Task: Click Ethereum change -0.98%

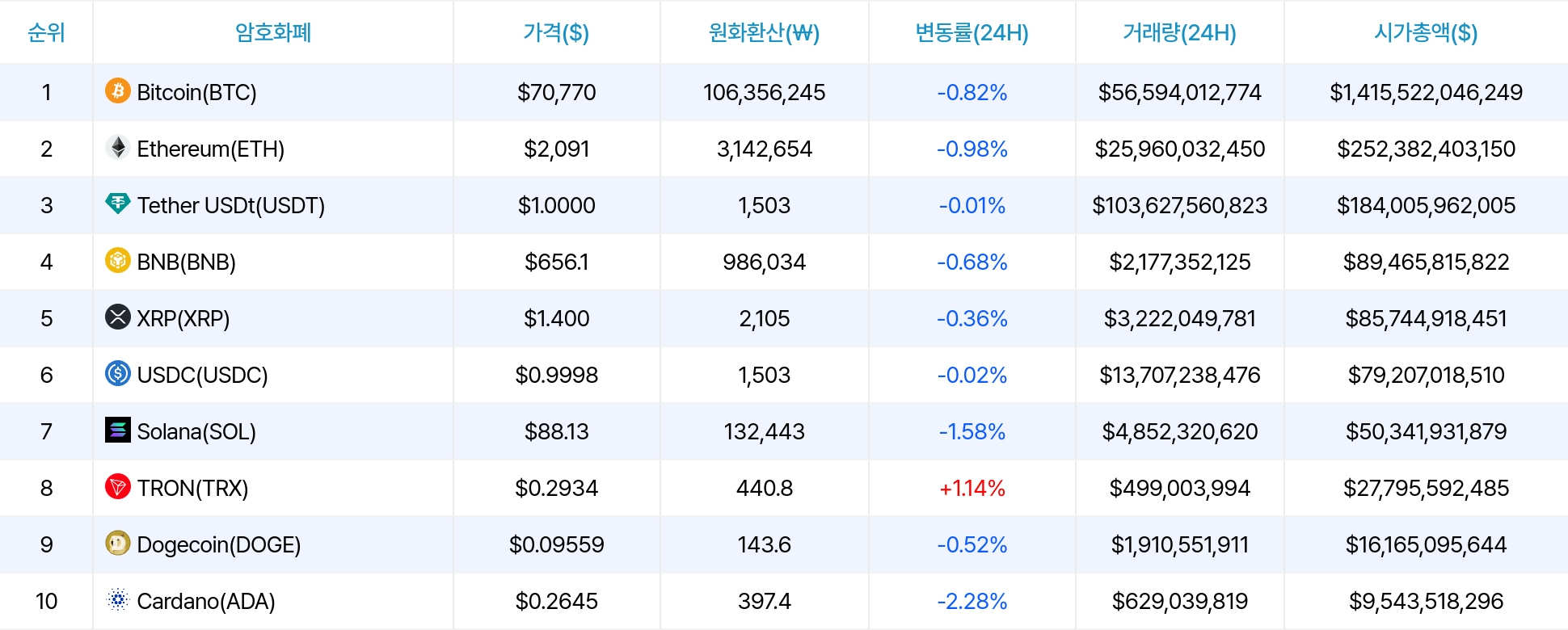Action: pyautogui.click(x=972, y=149)
